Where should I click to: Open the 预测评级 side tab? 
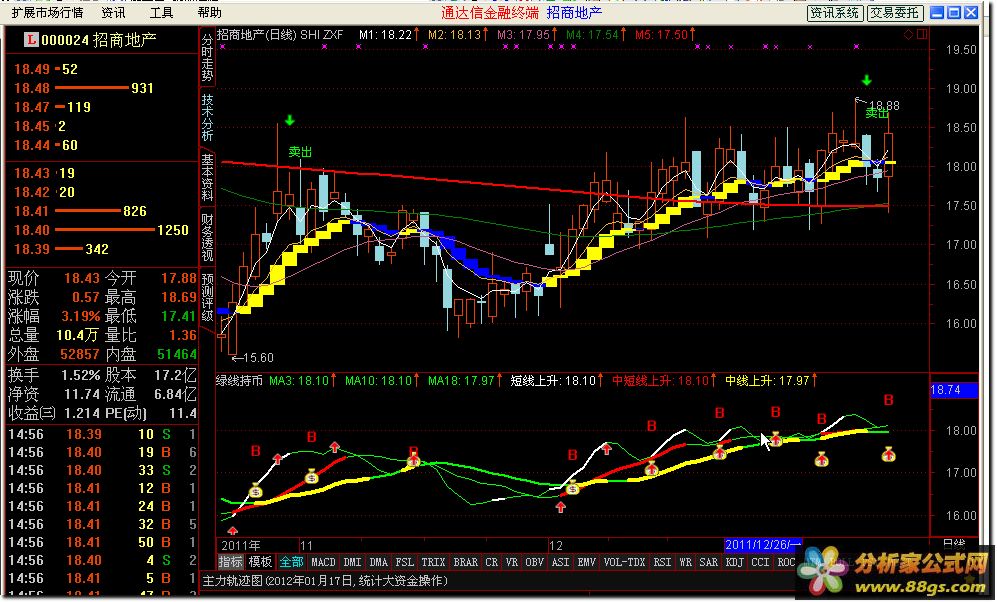(x=207, y=297)
